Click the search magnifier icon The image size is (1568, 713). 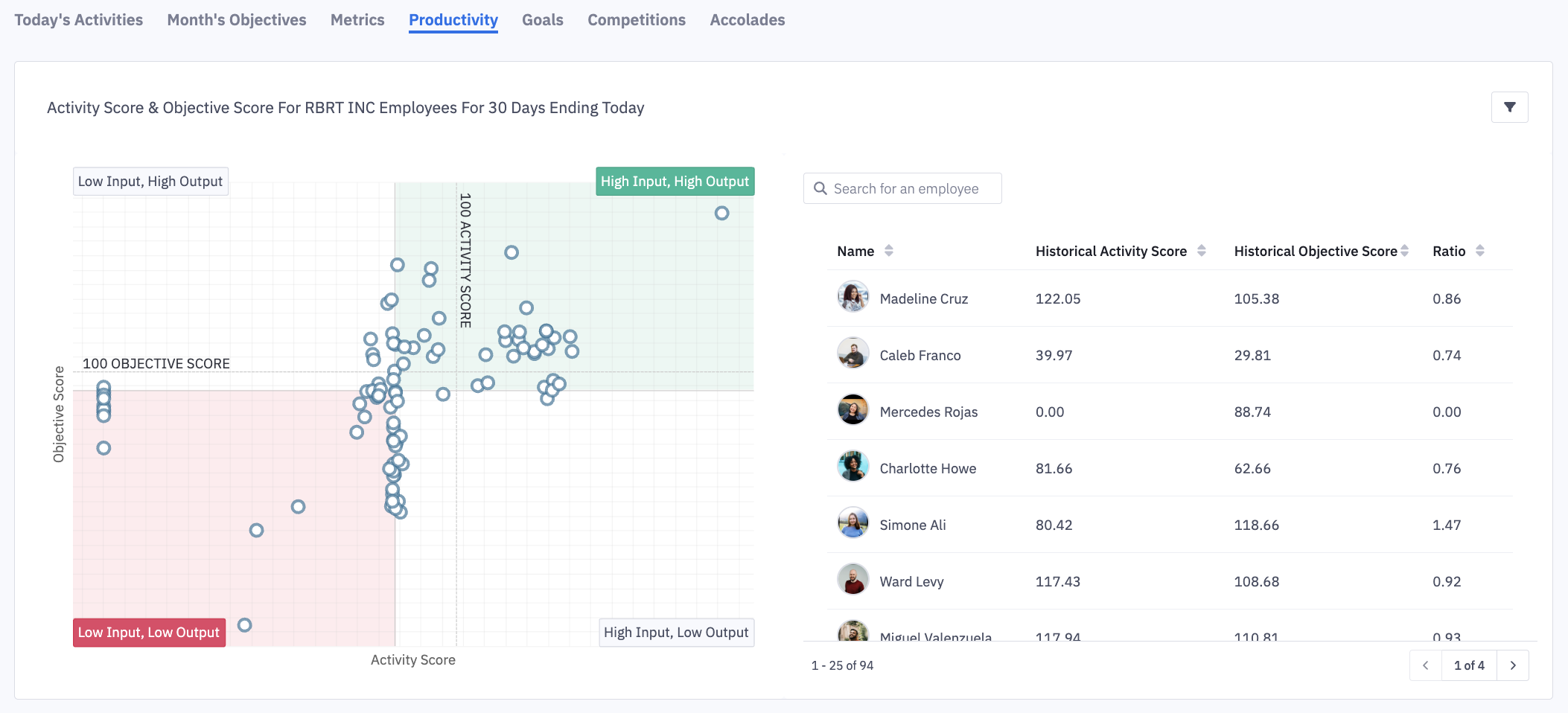click(820, 188)
